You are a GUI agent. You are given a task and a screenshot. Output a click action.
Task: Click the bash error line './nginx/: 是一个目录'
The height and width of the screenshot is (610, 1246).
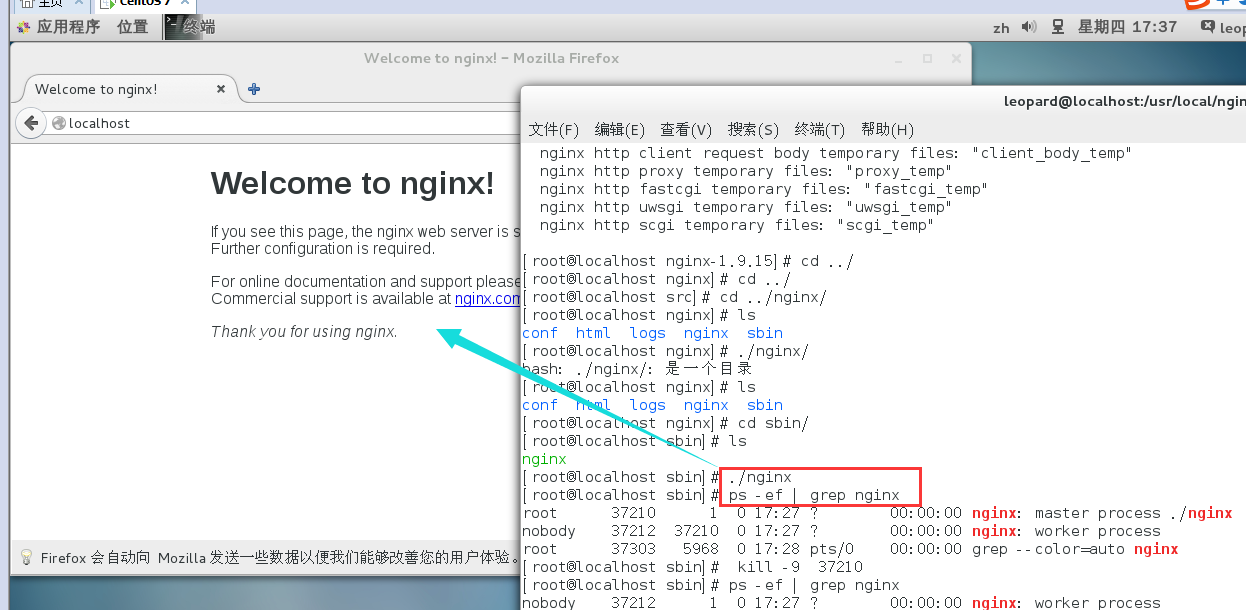(x=637, y=369)
